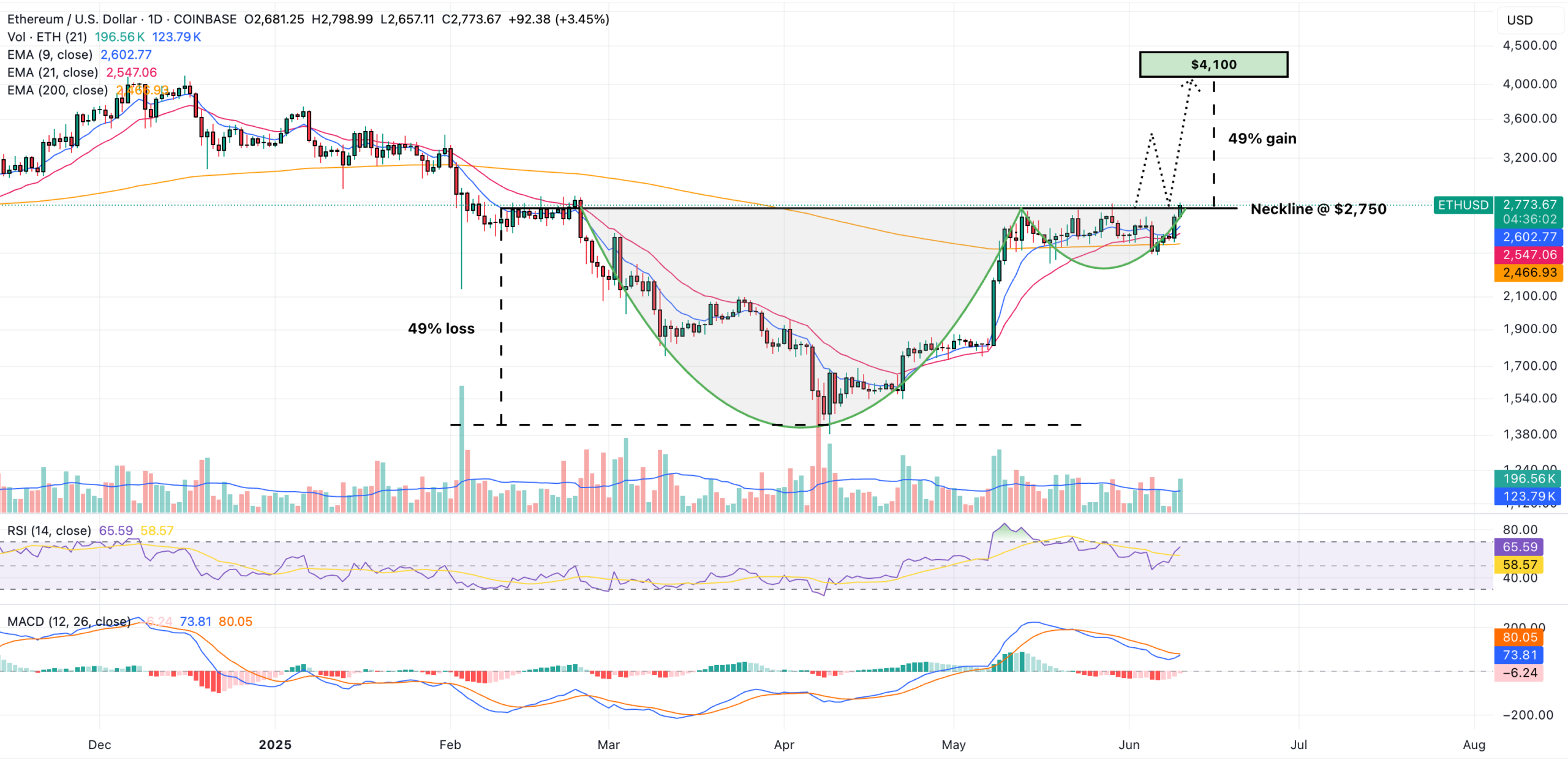The height and width of the screenshot is (760, 1568).
Task: Click the 2,100.00 price axis label
Action: [x=1529, y=296]
